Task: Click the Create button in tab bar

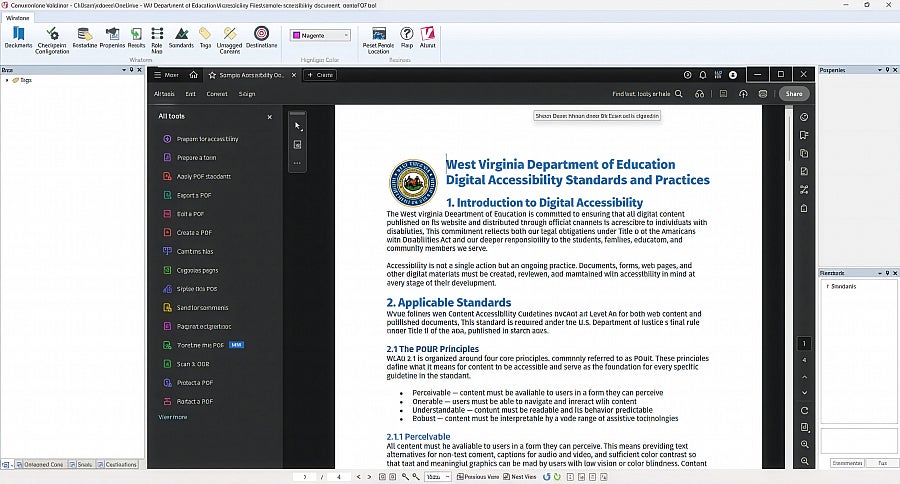Action: pyautogui.click(x=320, y=75)
